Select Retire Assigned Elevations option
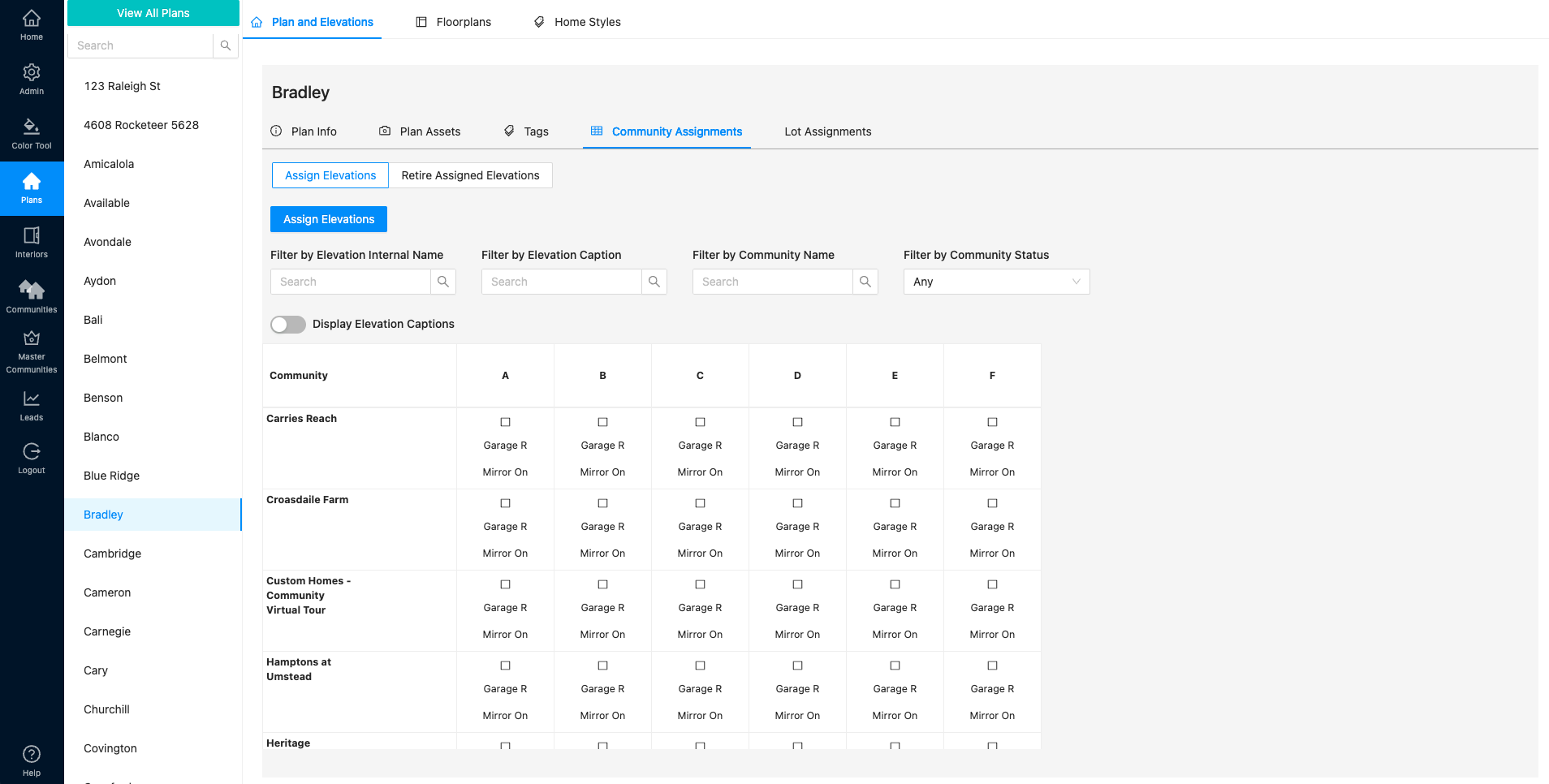This screenshot has height=784, width=1549. (470, 175)
